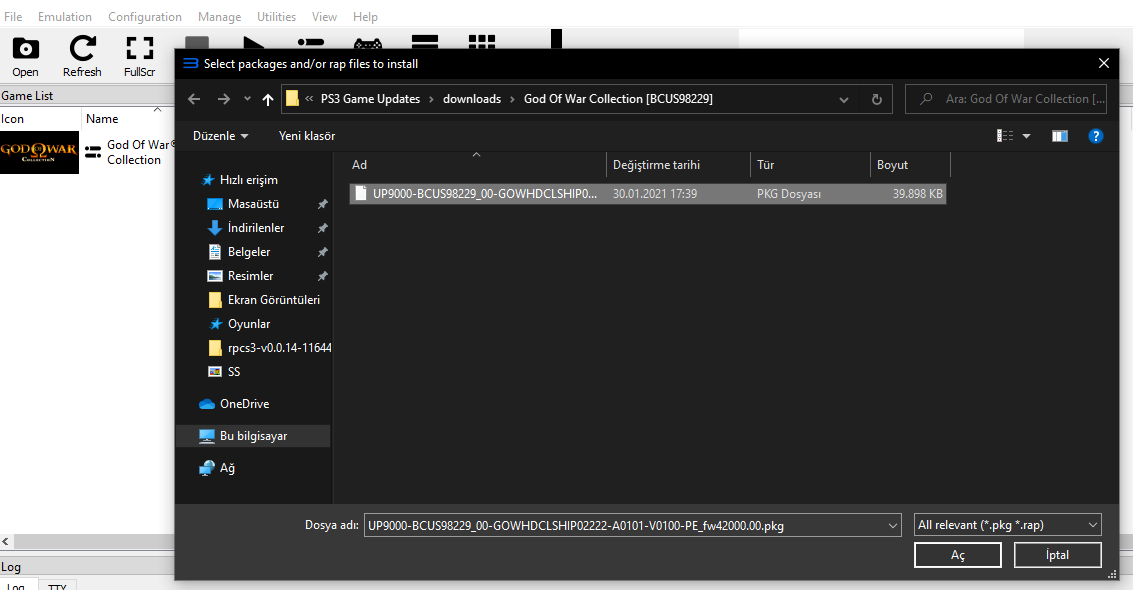Expand hidden breadcrumb path chevrons
The height and width of the screenshot is (590, 1133).
pyautogui.click(x=309, y=99)
